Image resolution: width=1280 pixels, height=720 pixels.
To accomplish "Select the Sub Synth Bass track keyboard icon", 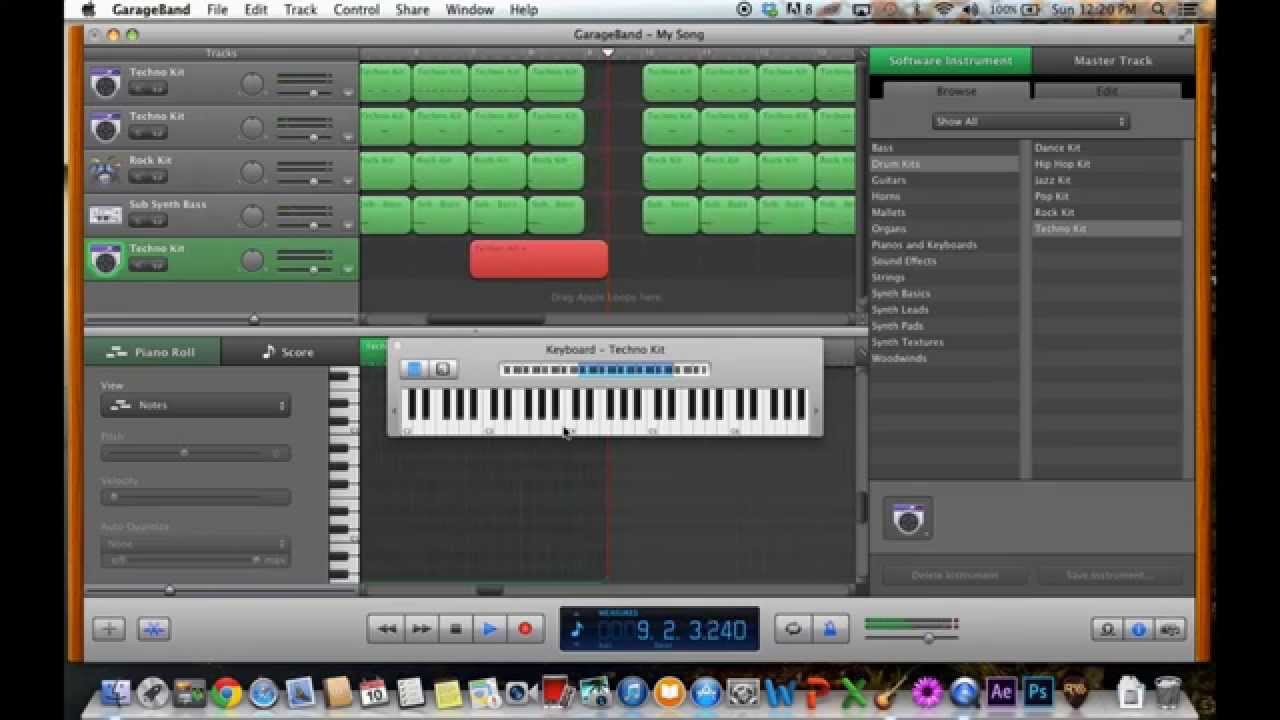I will pos(105,215).
